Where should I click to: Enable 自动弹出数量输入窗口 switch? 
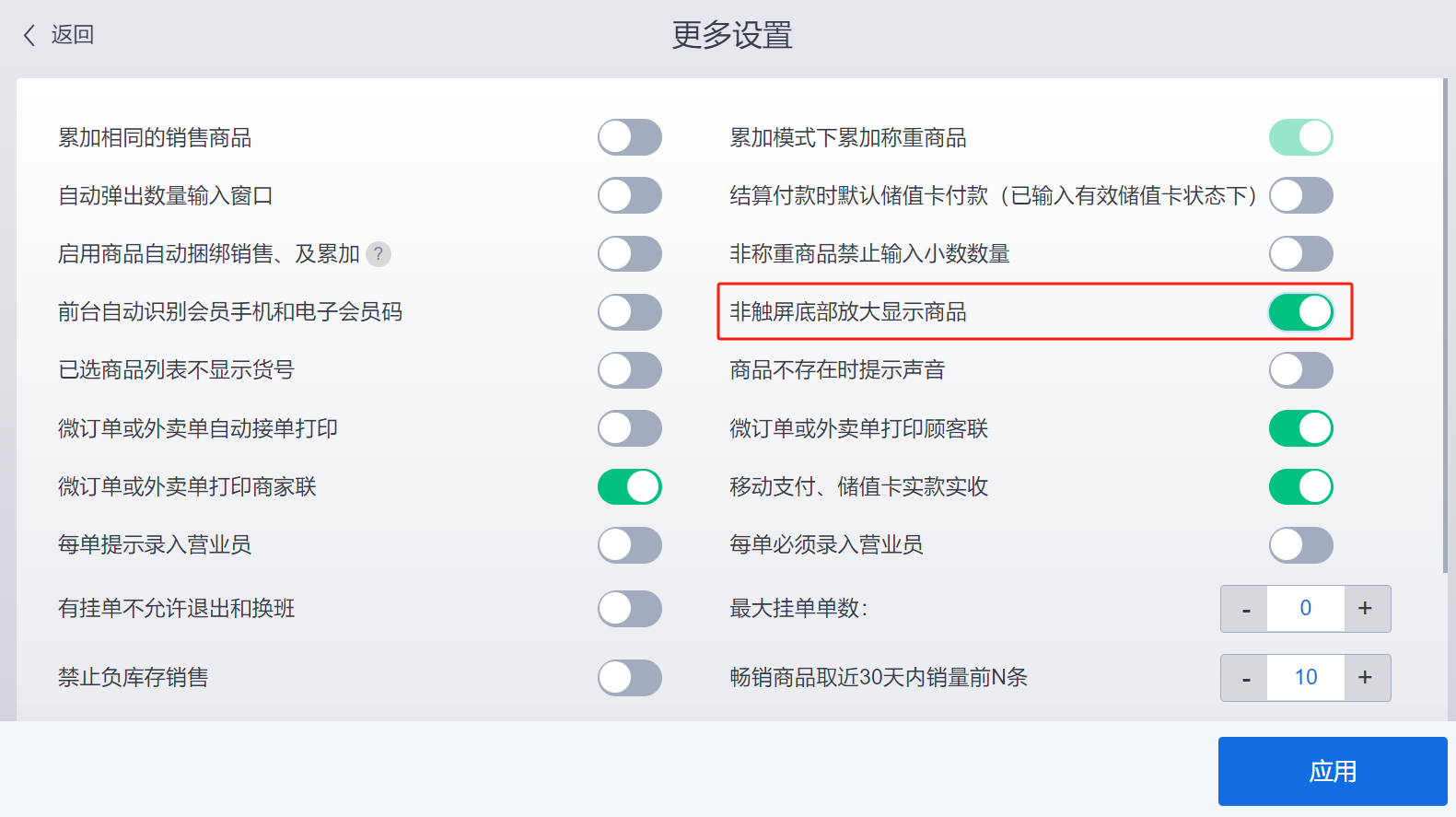(630, 195)
